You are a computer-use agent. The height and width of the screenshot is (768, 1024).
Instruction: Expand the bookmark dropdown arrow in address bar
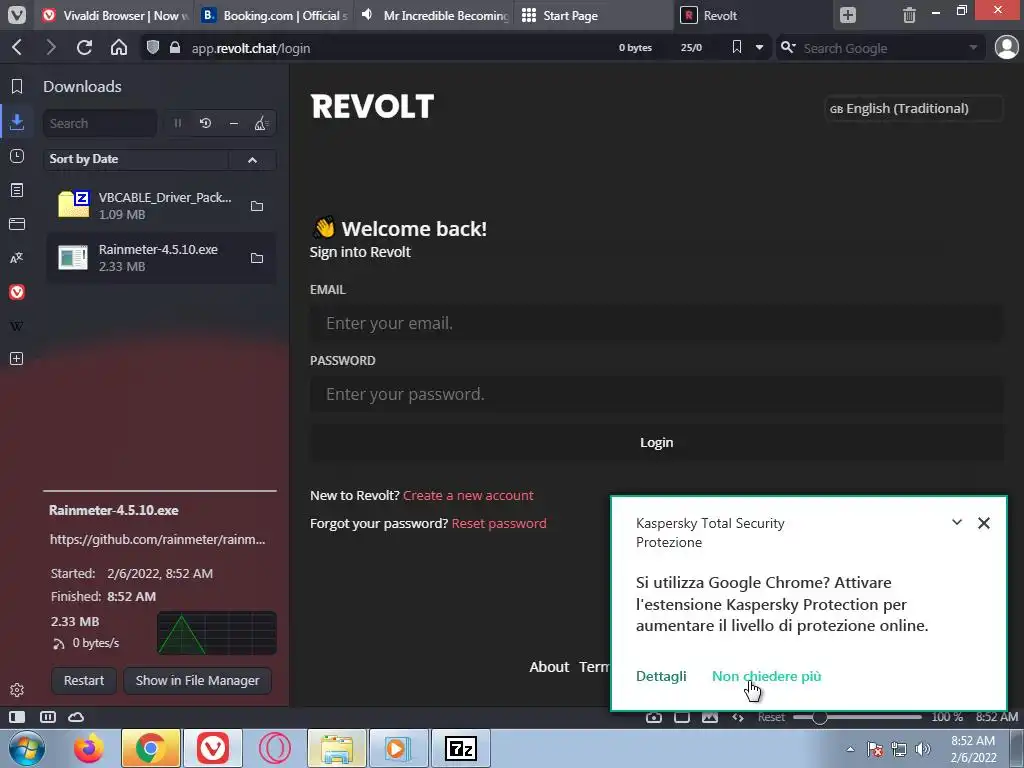coord(760,47)
